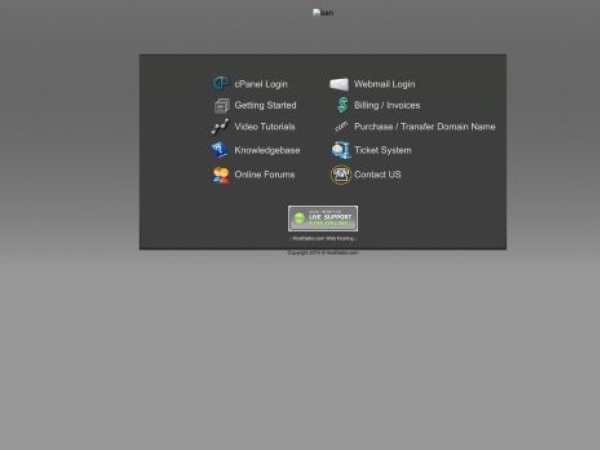600x450 pixels.
Task: Browse the Knowledgebase text link
Action: click(267, 150)
